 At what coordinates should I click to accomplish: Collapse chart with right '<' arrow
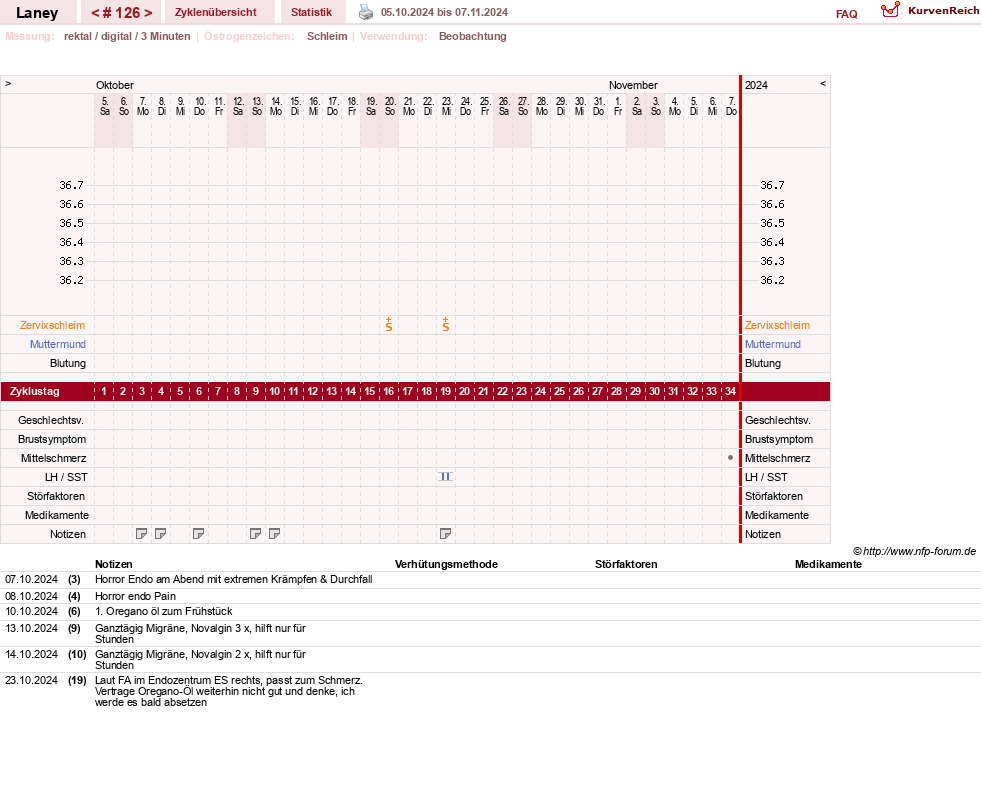[823, 83]
